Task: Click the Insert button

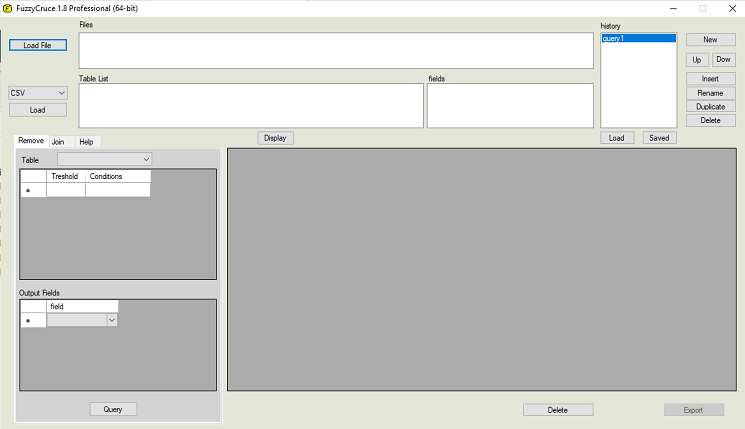Action: [x=710, y=79]
